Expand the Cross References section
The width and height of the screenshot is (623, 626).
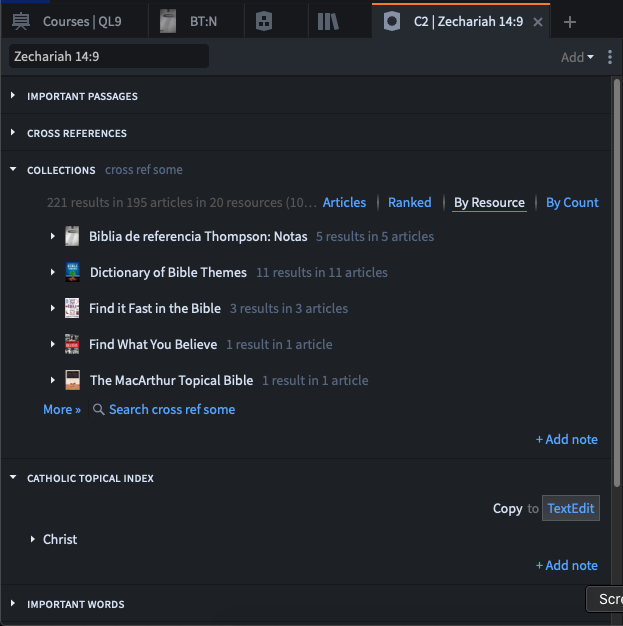point(13,132)
